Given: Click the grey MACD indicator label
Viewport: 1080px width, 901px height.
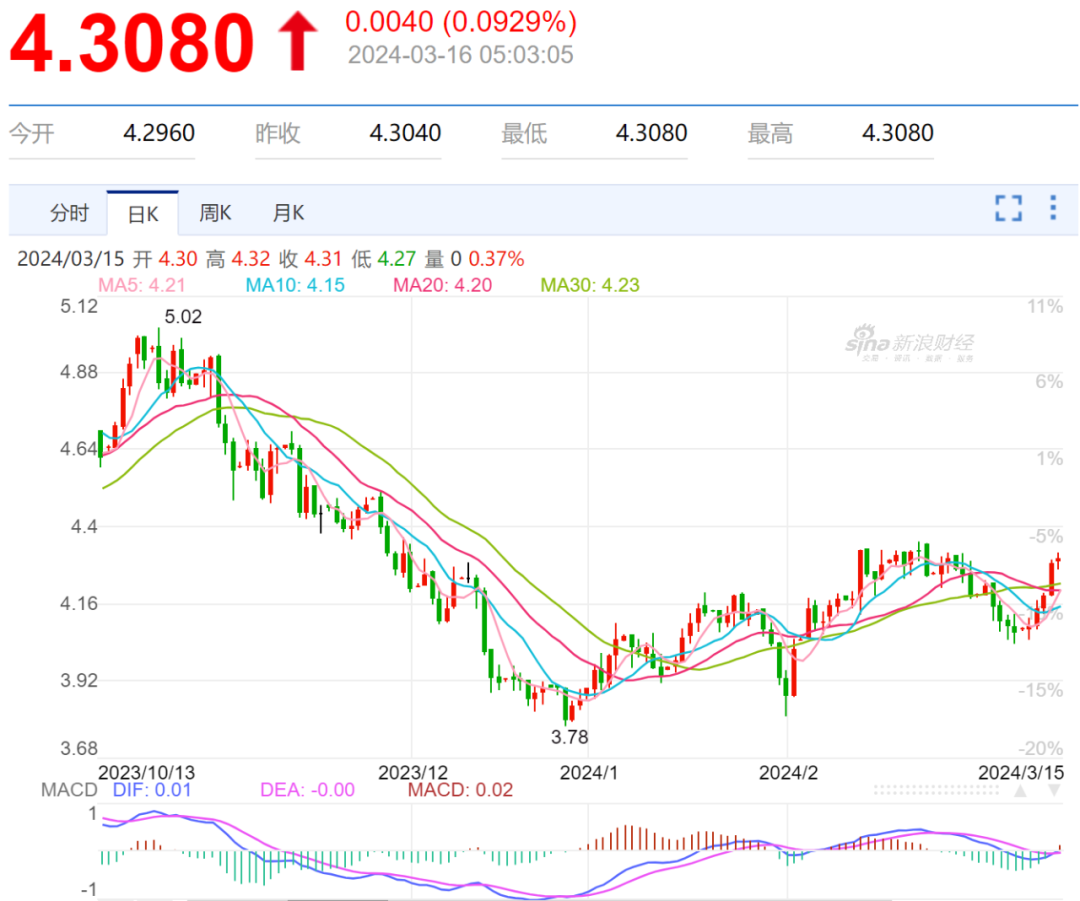Looking at the screenshot, I should click(x=69, y=790).
